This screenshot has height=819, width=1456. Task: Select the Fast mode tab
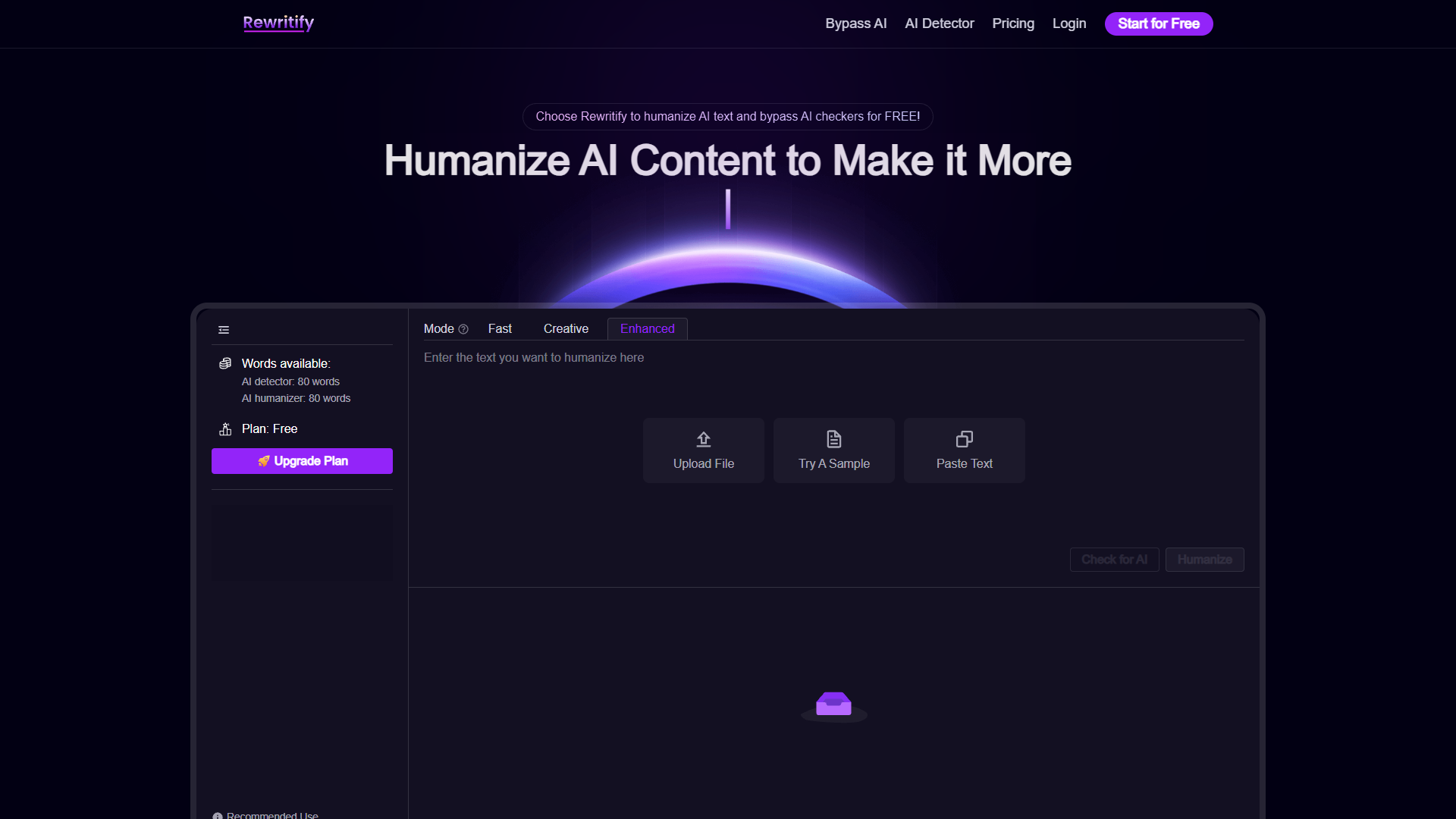pos(500,328)
